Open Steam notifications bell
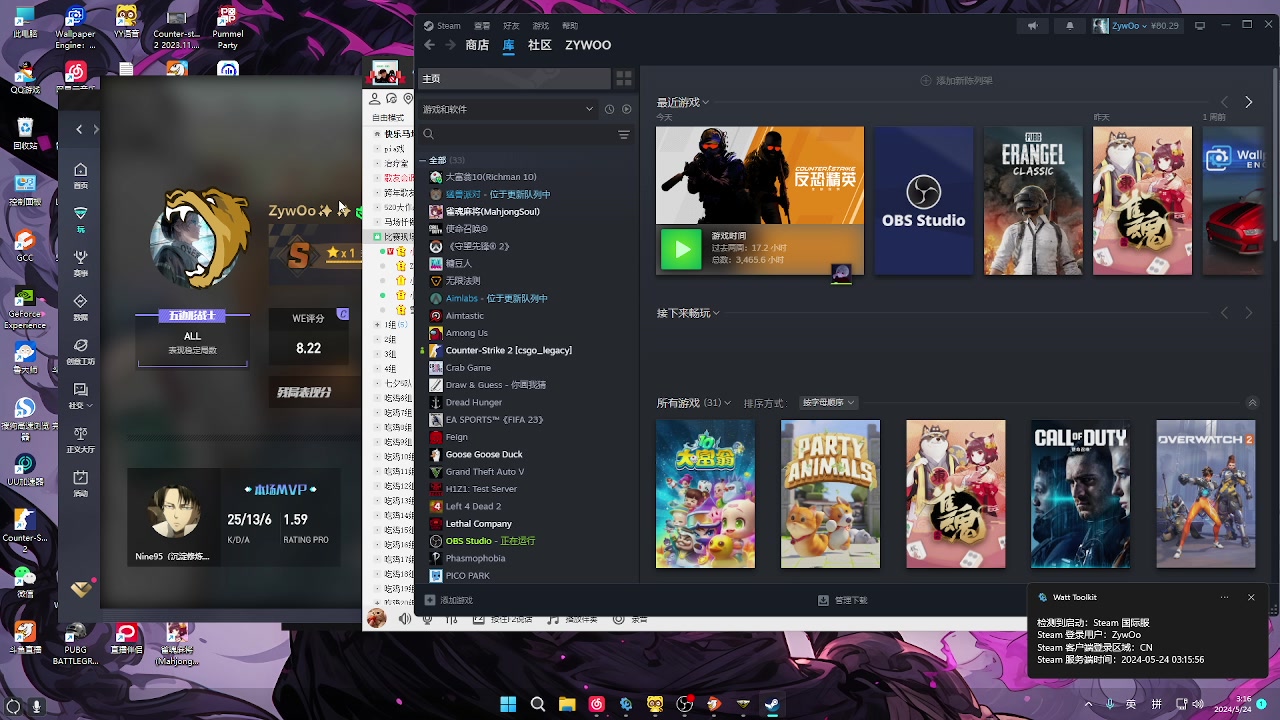The height and width of the screenshot is (720, 1280). coord(1070,26)
